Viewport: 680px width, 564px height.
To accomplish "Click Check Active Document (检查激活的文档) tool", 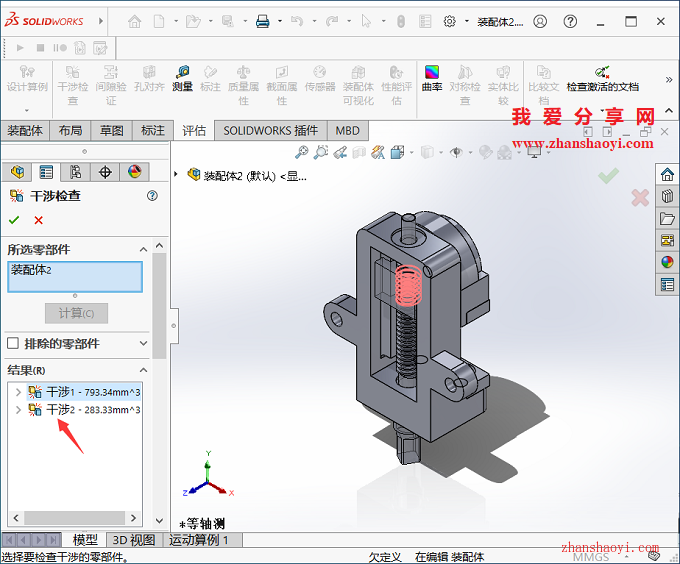I will [602, 78].
